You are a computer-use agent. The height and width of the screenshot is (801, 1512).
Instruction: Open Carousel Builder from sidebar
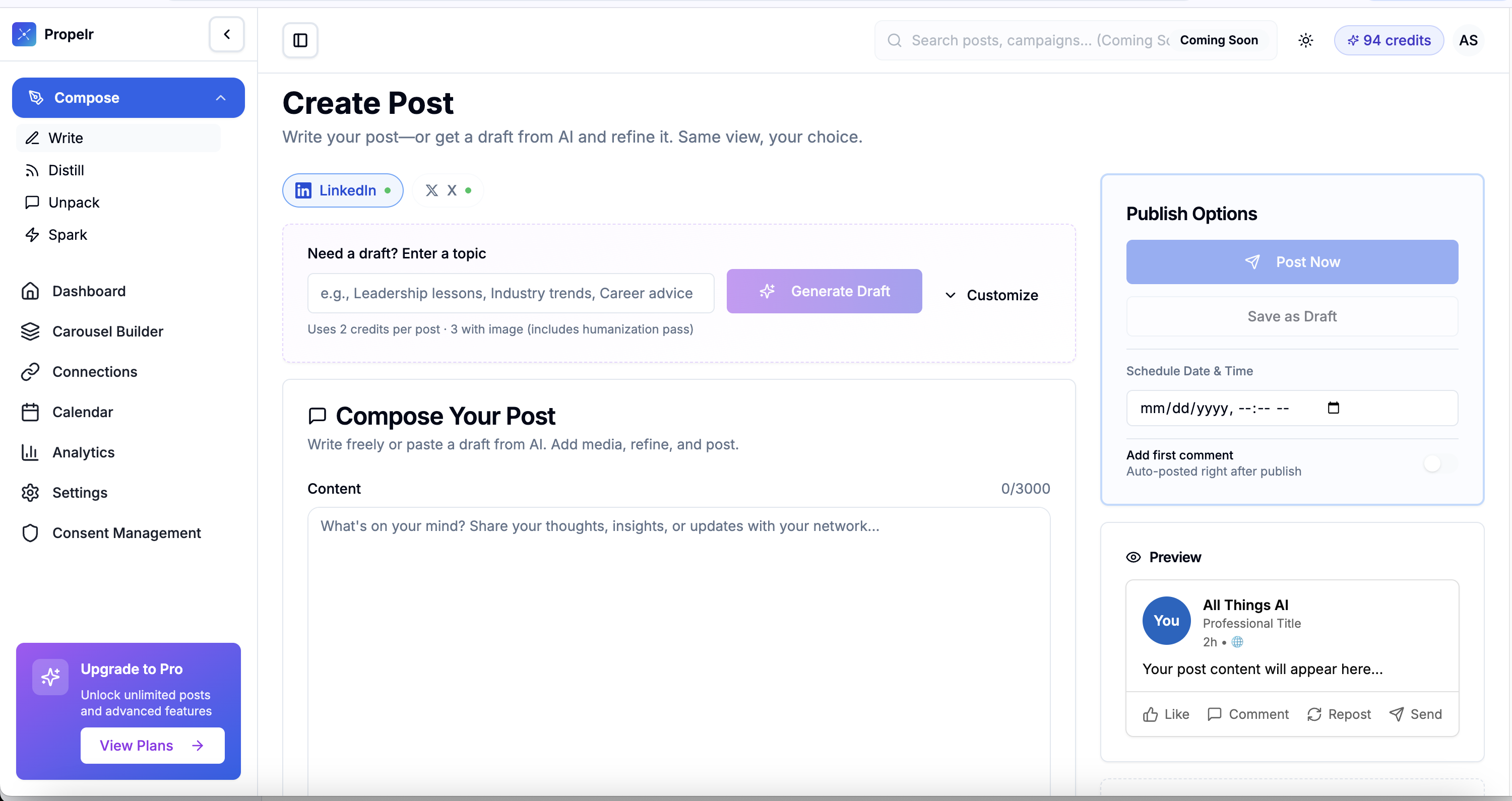pos(107,331)
